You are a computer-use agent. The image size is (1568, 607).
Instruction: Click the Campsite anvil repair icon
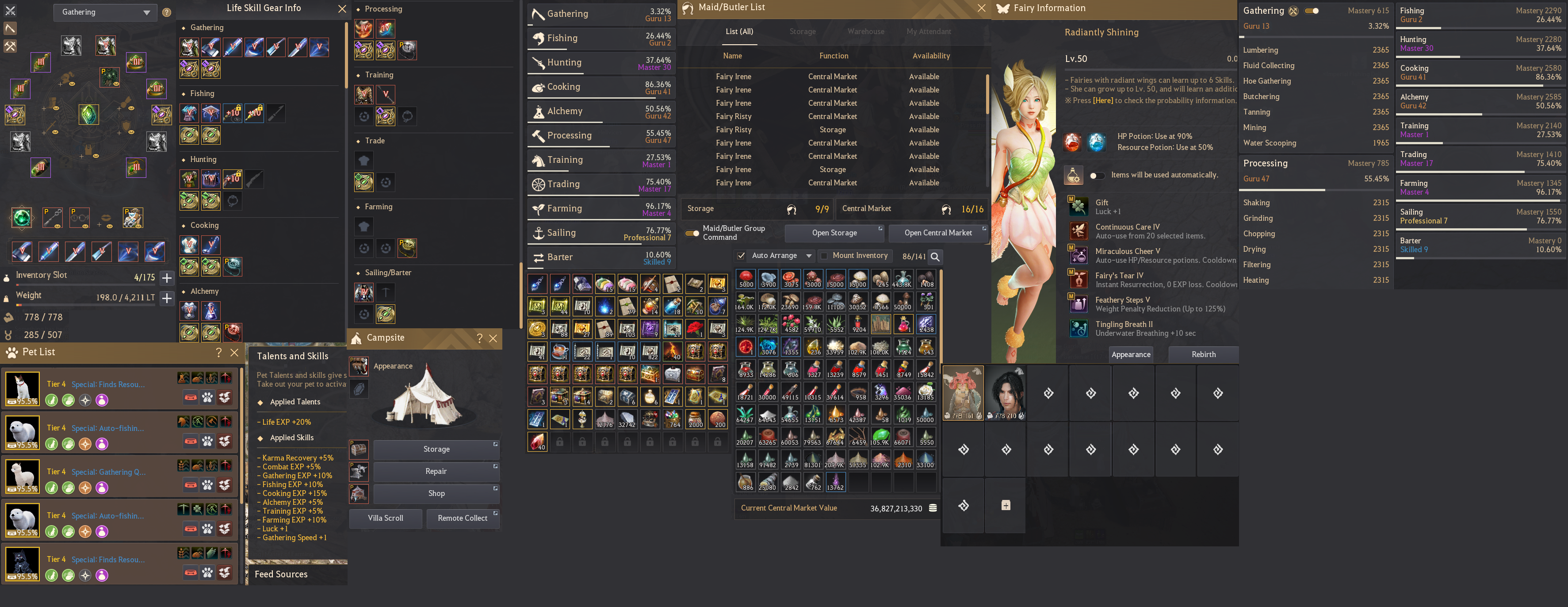359,471
